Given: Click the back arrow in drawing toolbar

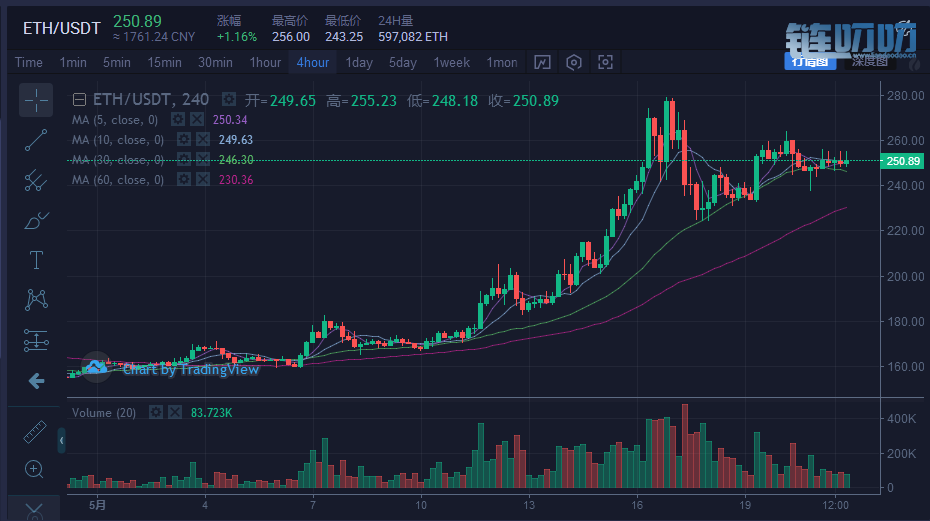Looking at the screenshot, I should coord(36,381).
